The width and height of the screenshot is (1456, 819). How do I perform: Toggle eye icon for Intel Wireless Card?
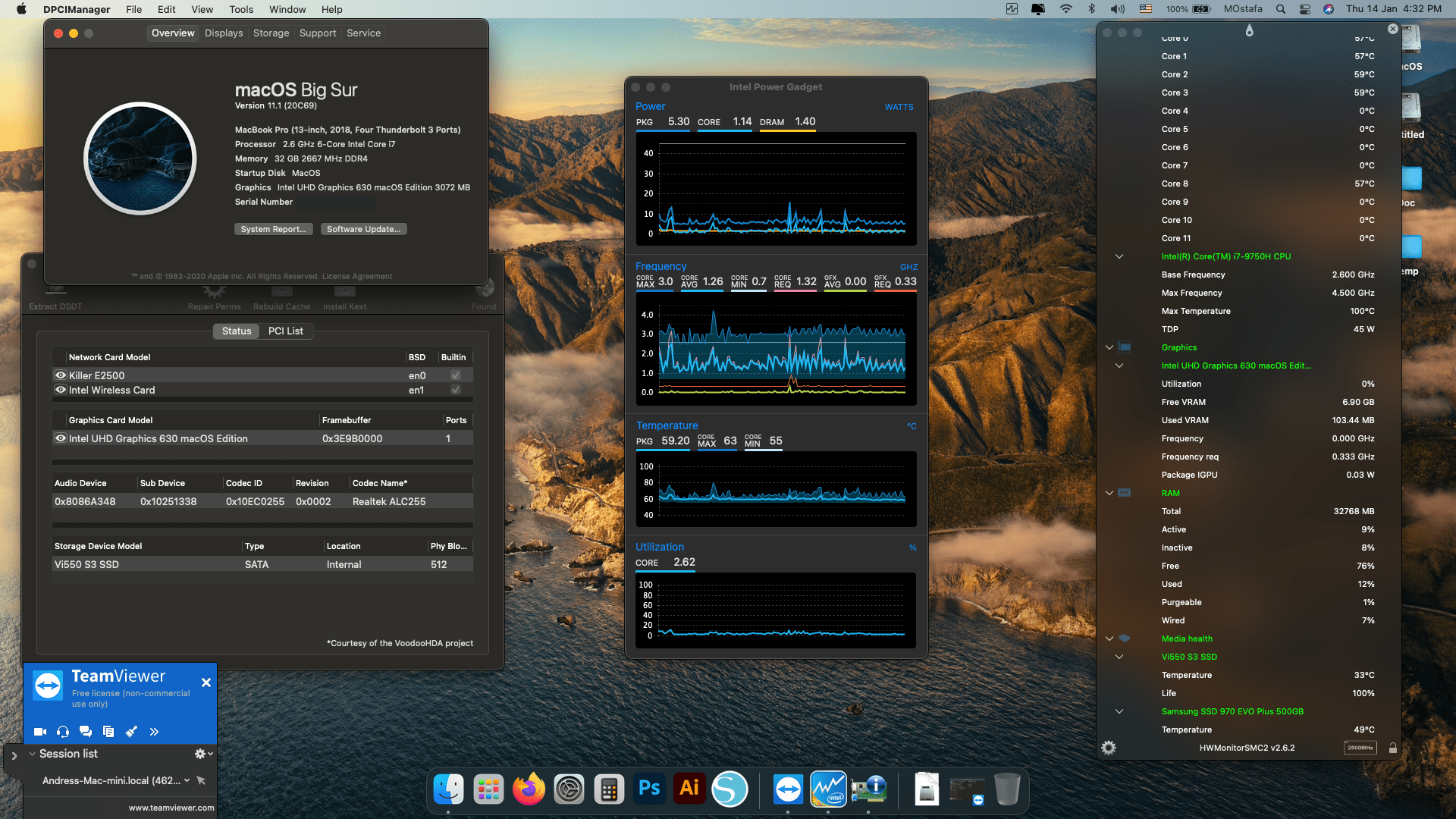[61, 390]
